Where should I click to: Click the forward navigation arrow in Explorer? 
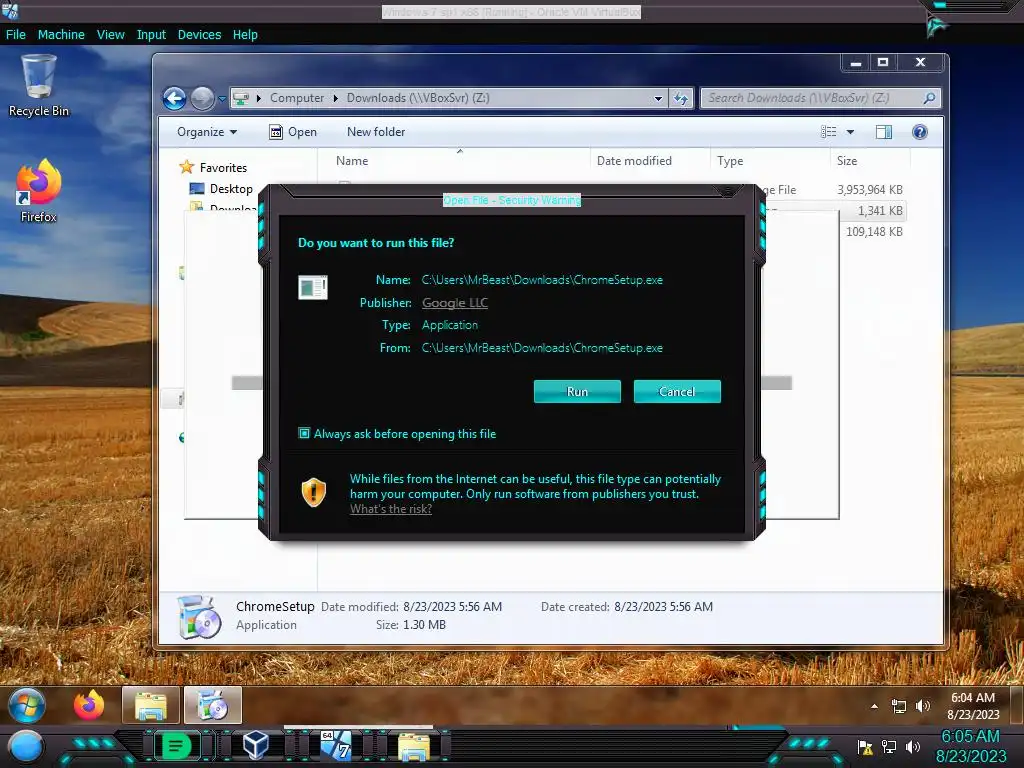[202, 99]
